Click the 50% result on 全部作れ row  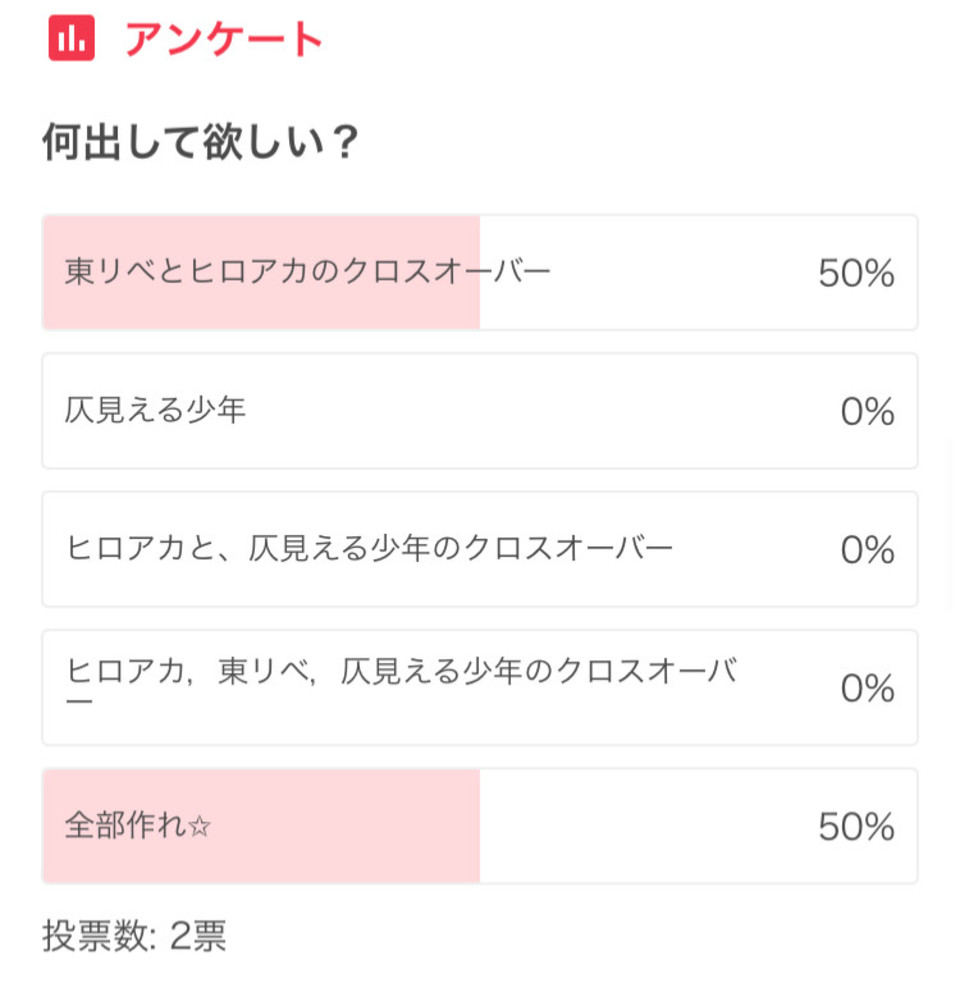[856, 826]
